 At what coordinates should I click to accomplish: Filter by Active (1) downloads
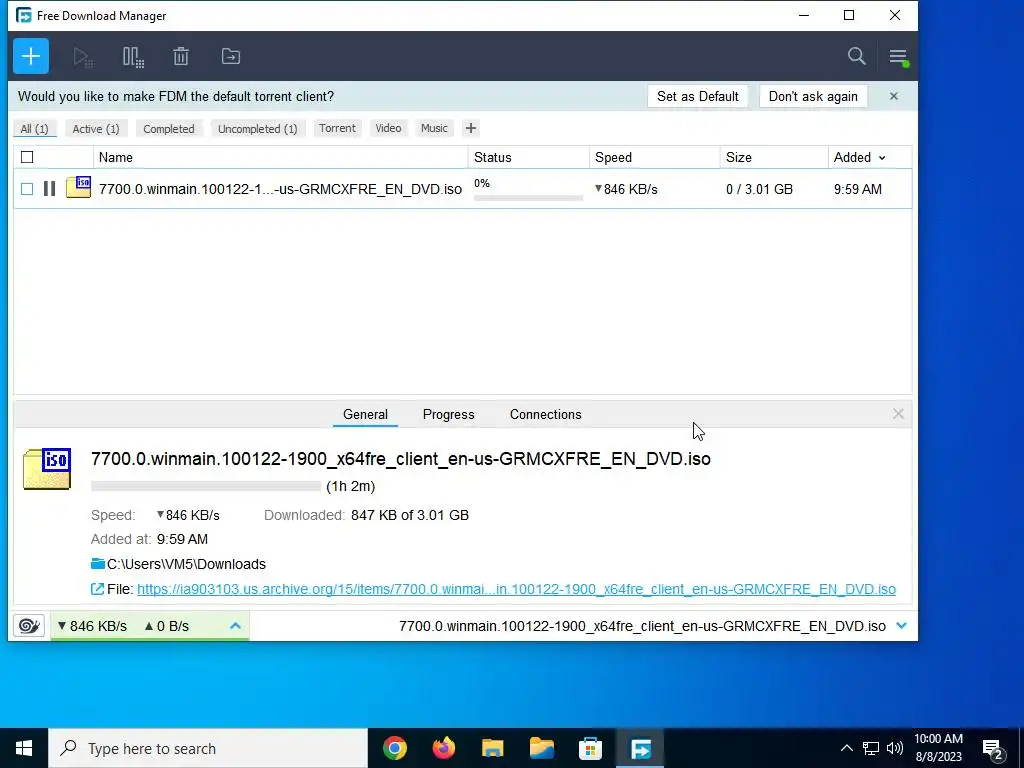(x=96, y=129)
